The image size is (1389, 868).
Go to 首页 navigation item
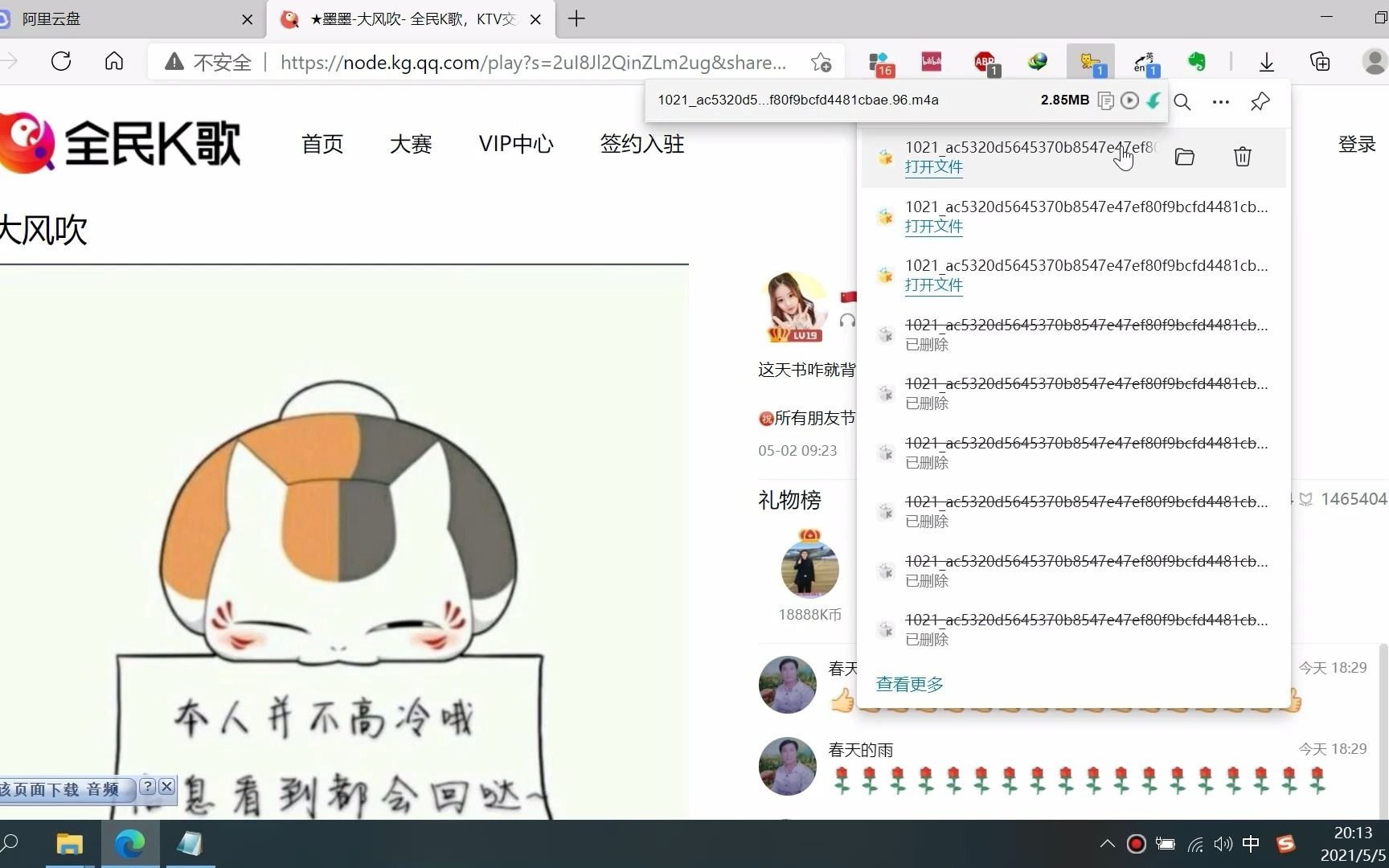coord(322,144)
